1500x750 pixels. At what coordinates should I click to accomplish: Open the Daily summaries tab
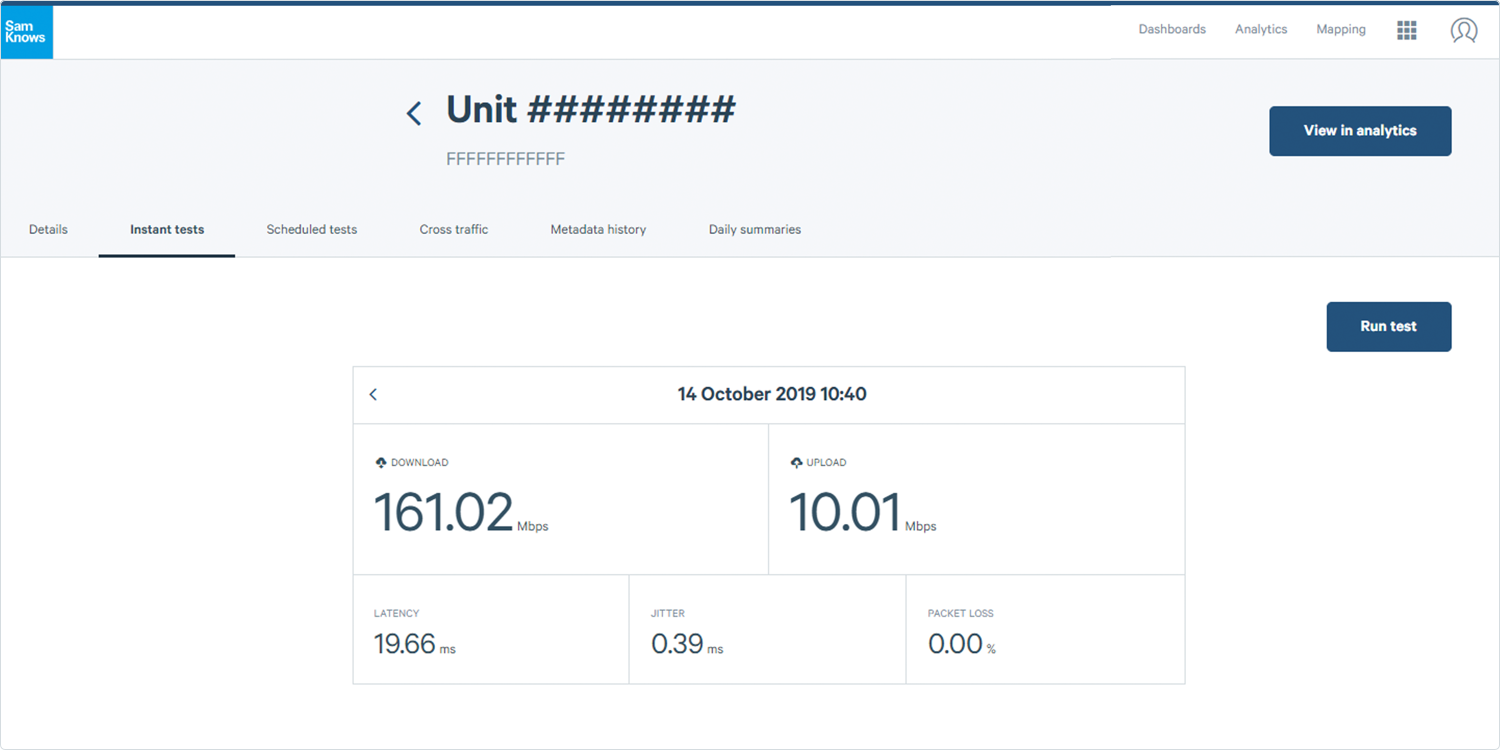click(755, 230)
